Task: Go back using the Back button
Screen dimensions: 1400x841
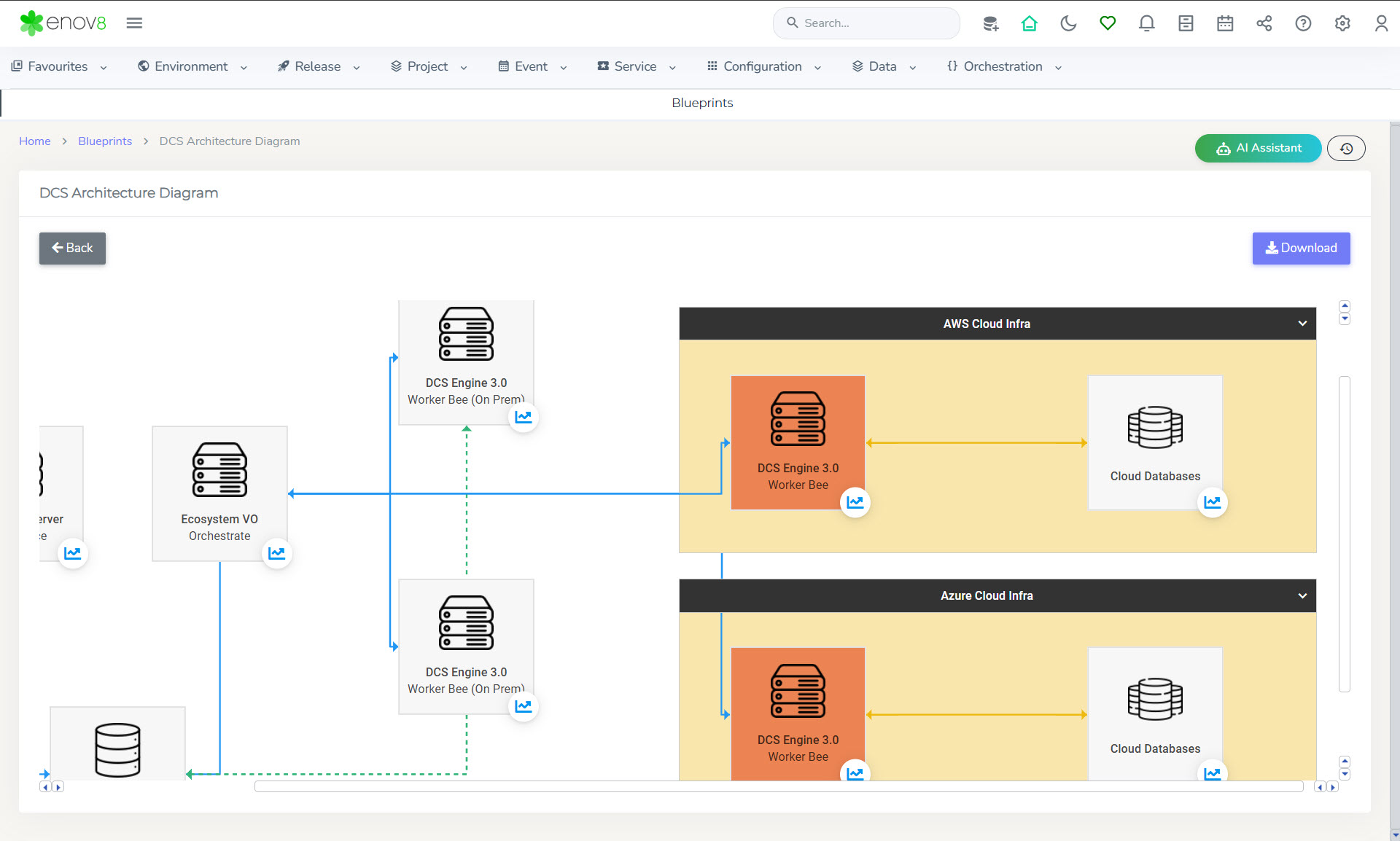Action: [72, 248]
